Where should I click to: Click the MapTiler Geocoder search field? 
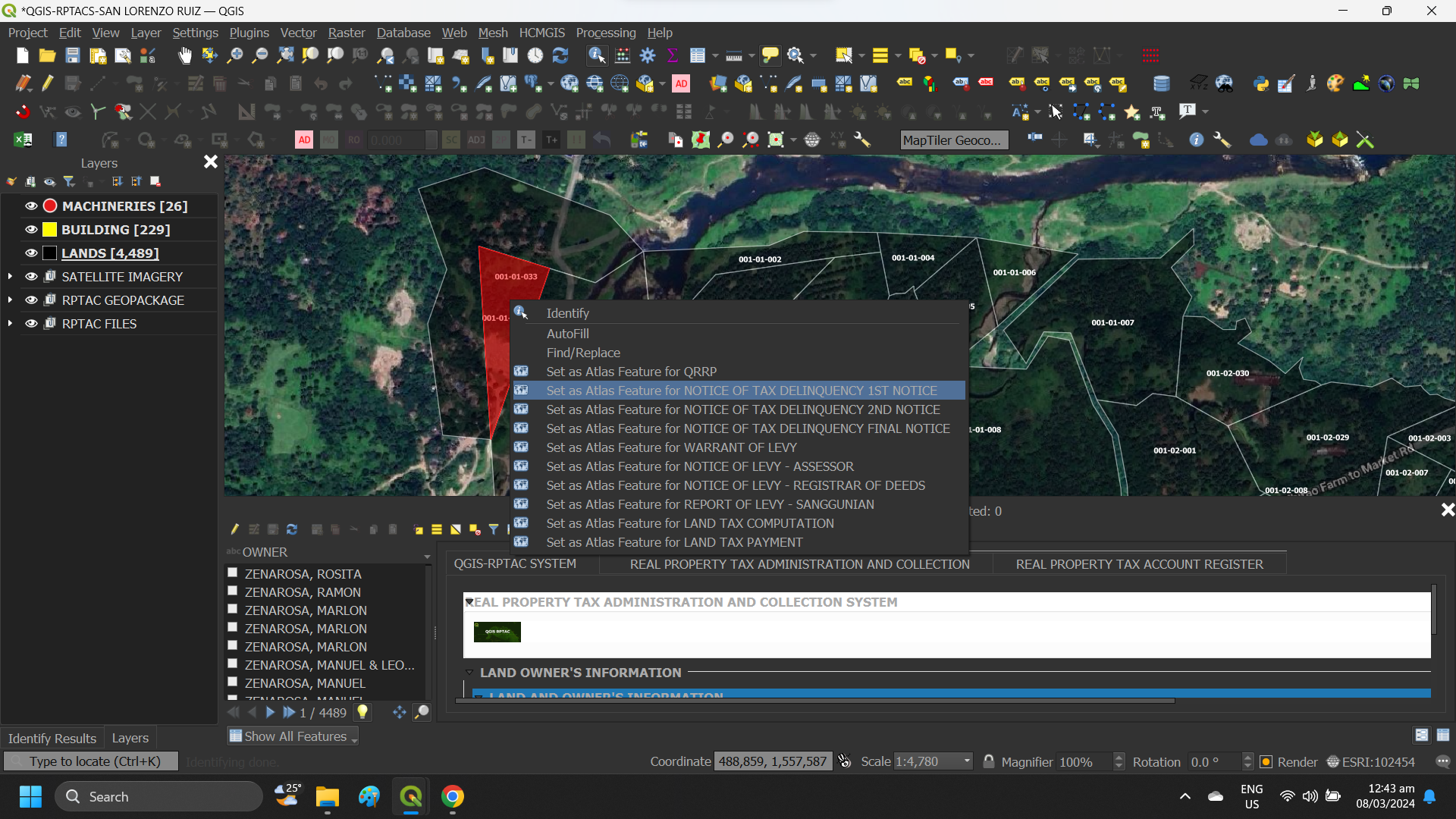pyautogui.click(x=954, y=140)
